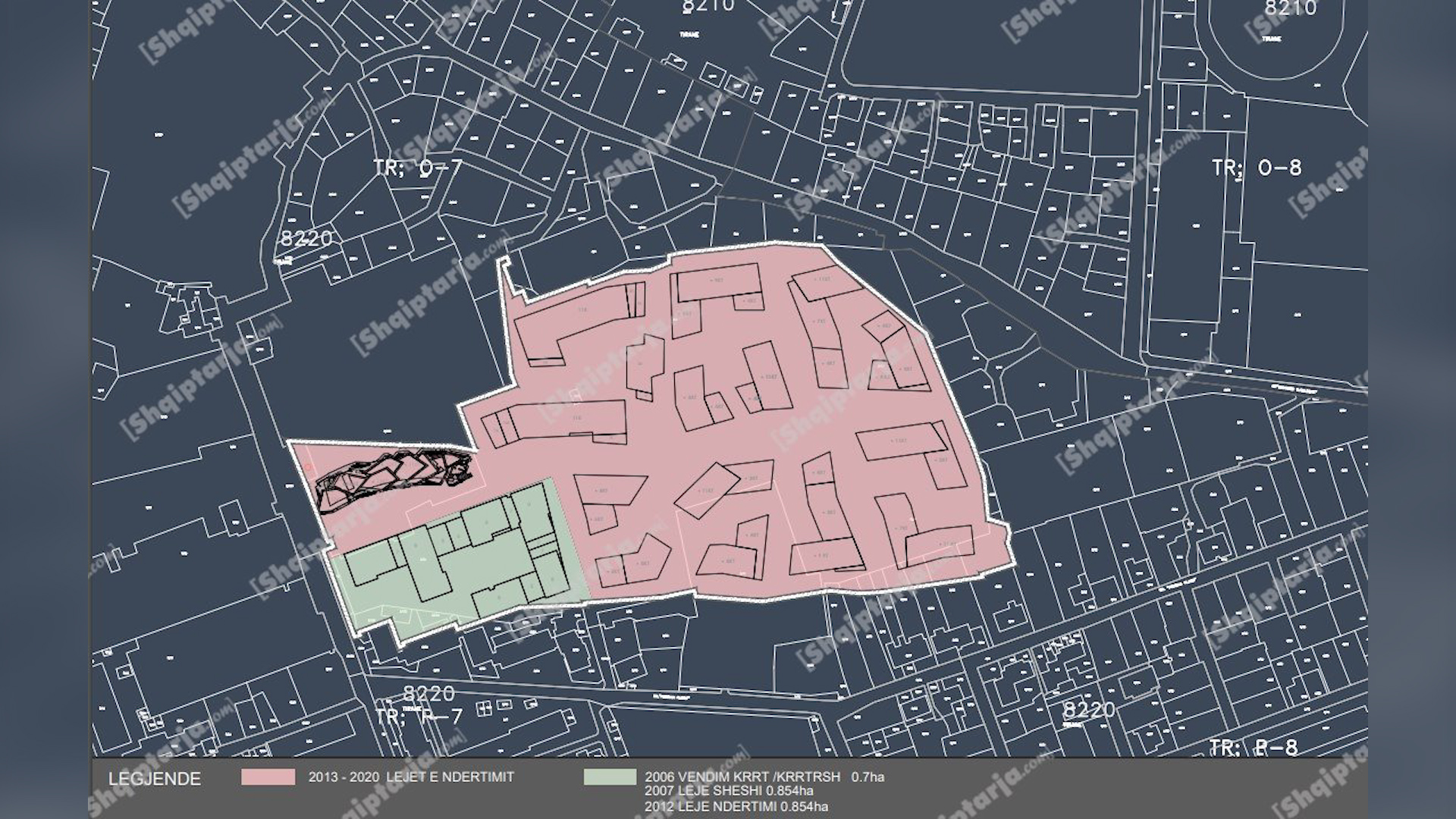Click the 'TR; O-7' map sheet label
Image resolution: width=1456 pixels, height=819 pixels.
tap(416, 168)
